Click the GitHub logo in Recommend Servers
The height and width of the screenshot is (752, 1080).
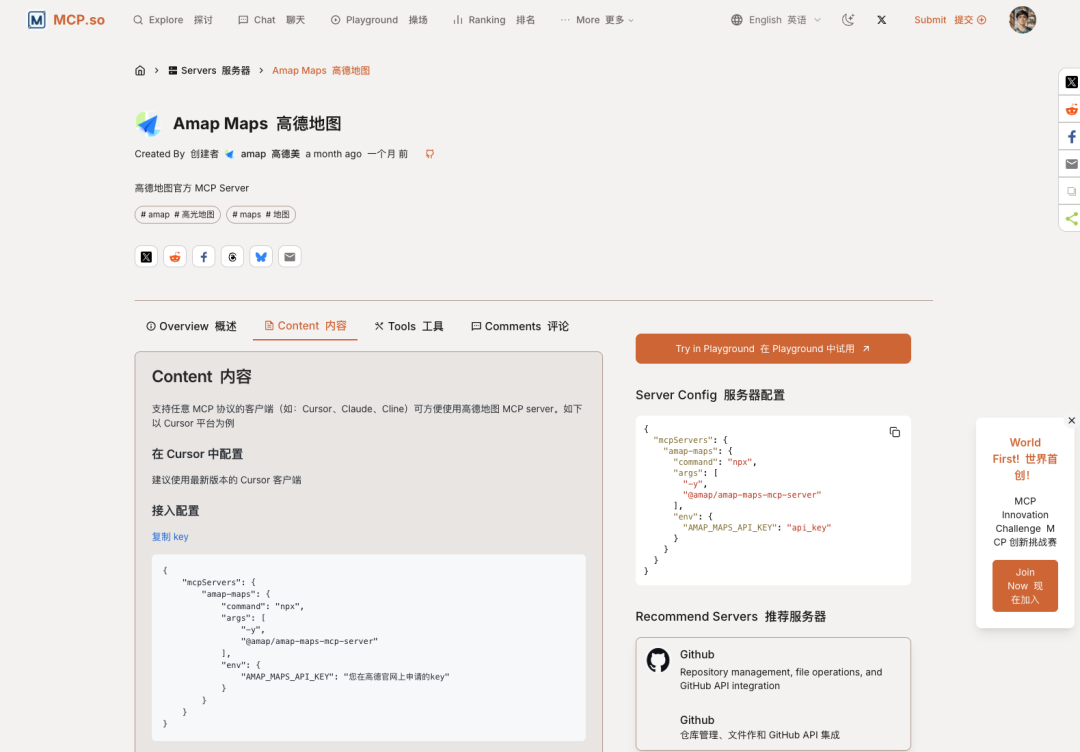point(658,660)
